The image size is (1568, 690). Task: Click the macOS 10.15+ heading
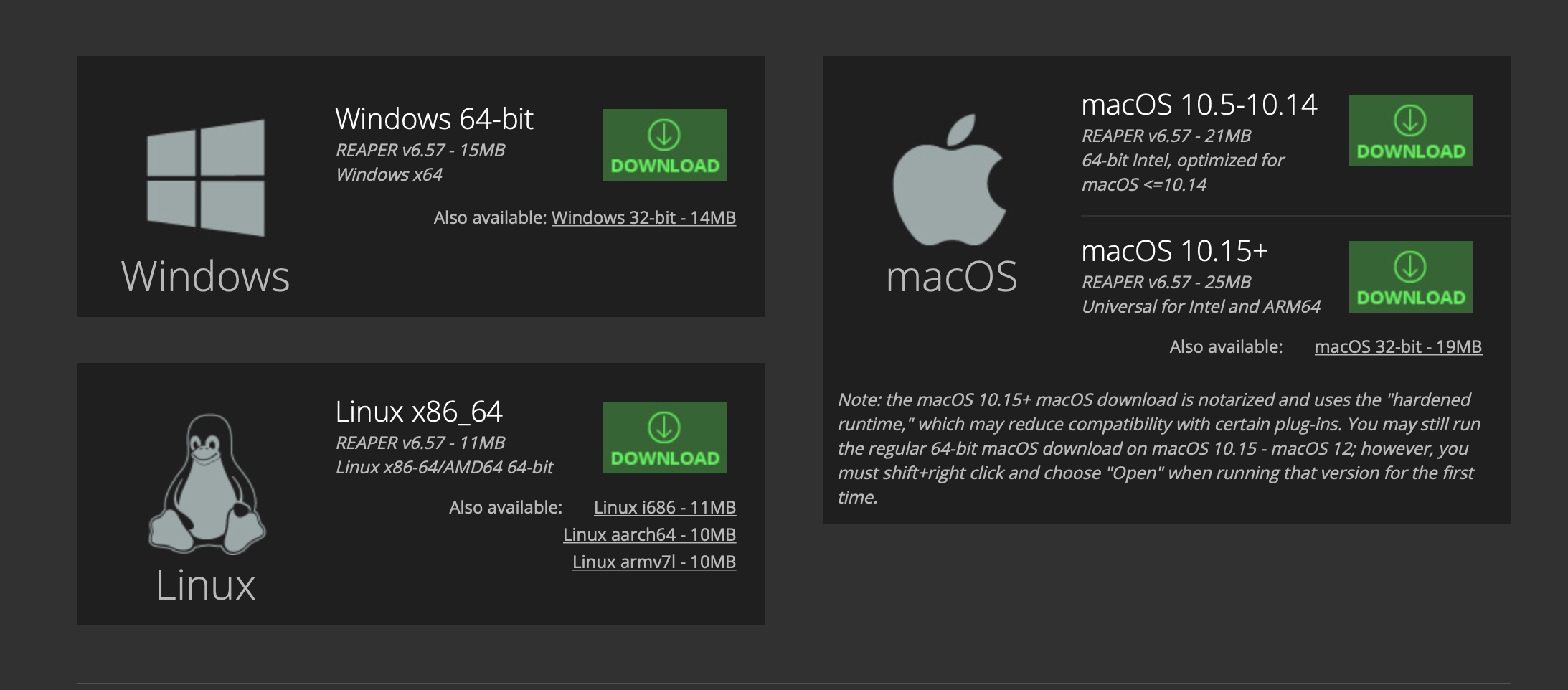coord(1174,251)
